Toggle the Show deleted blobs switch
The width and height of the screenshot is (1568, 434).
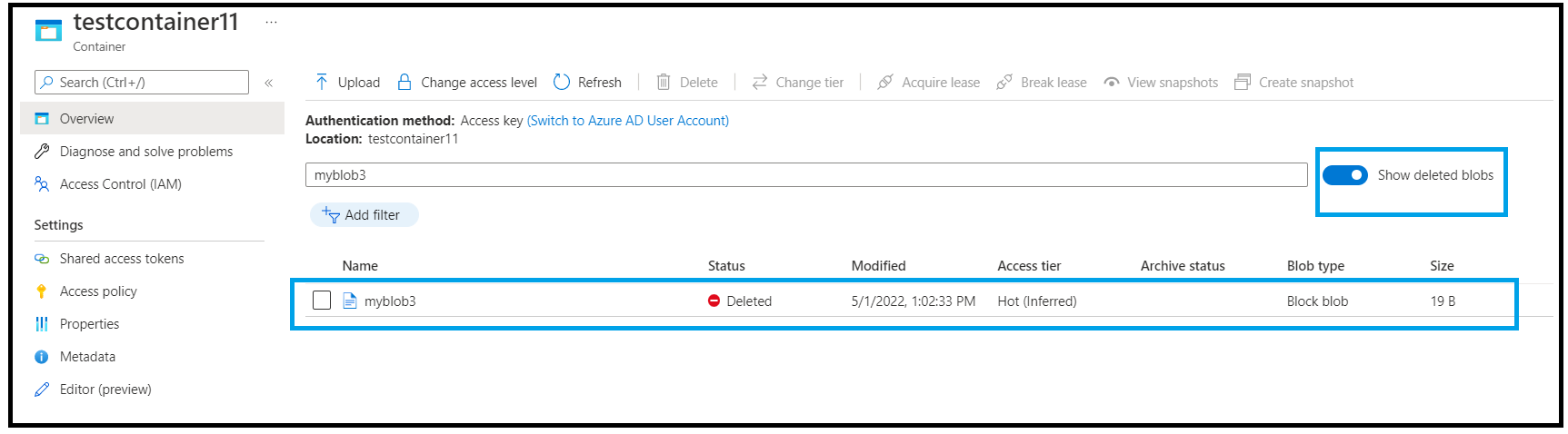pyautogui.click(x=1345, y=175)
